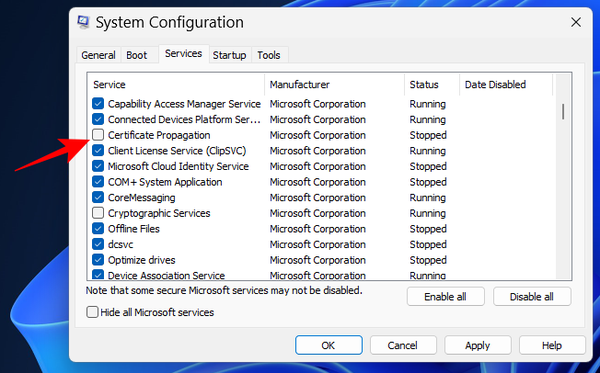Uncheck Connected Devices Platform Service checkbox
The image size is (600, 373).
98,119
